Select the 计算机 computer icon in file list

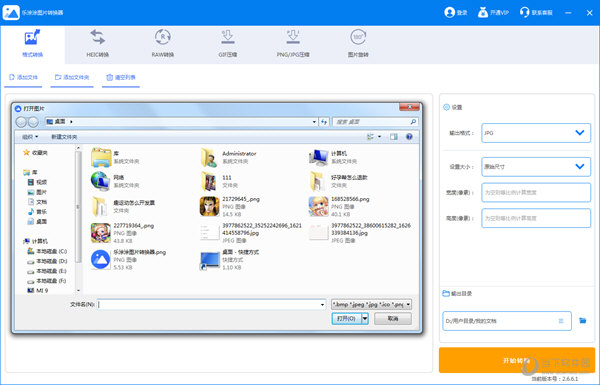pos(318,157)
